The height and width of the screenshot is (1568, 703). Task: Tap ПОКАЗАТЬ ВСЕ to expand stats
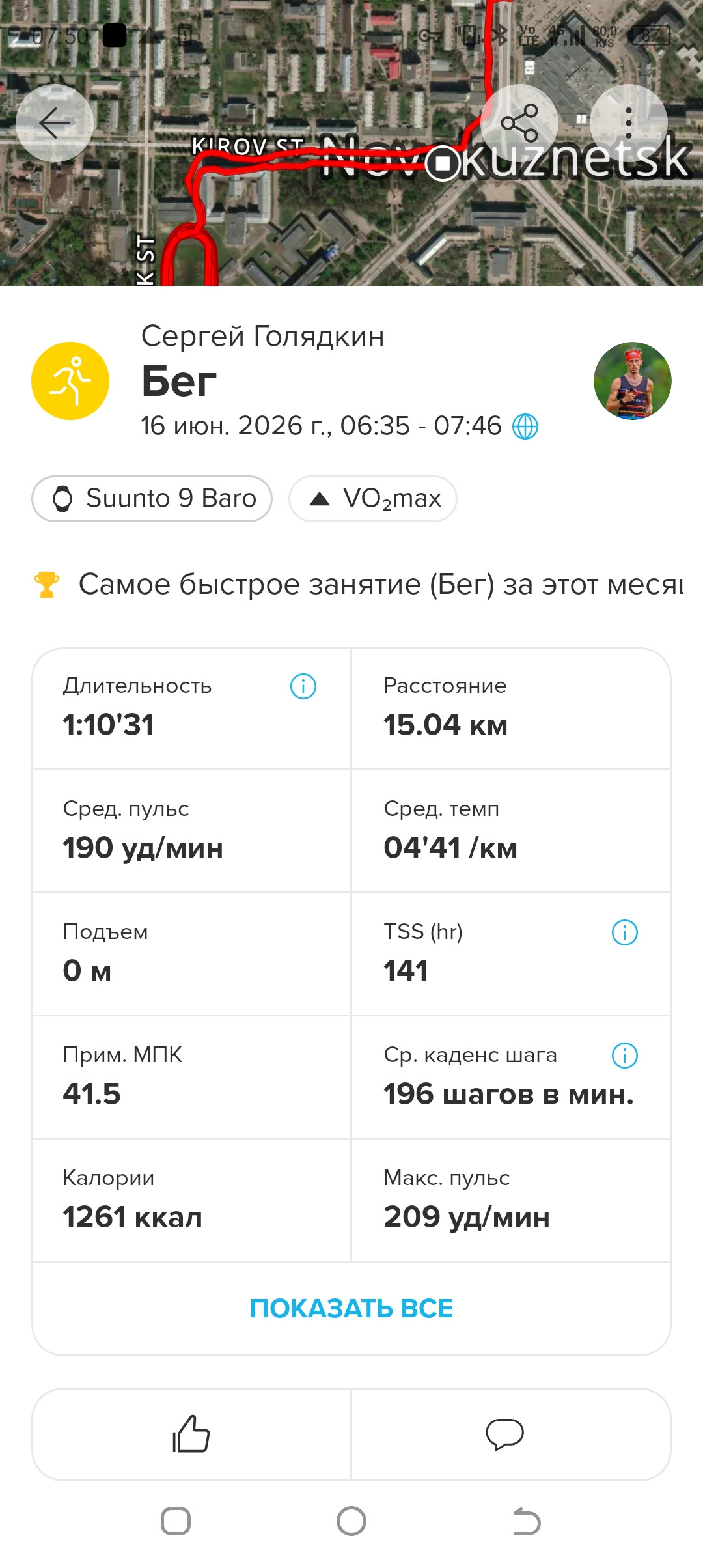351,1309
